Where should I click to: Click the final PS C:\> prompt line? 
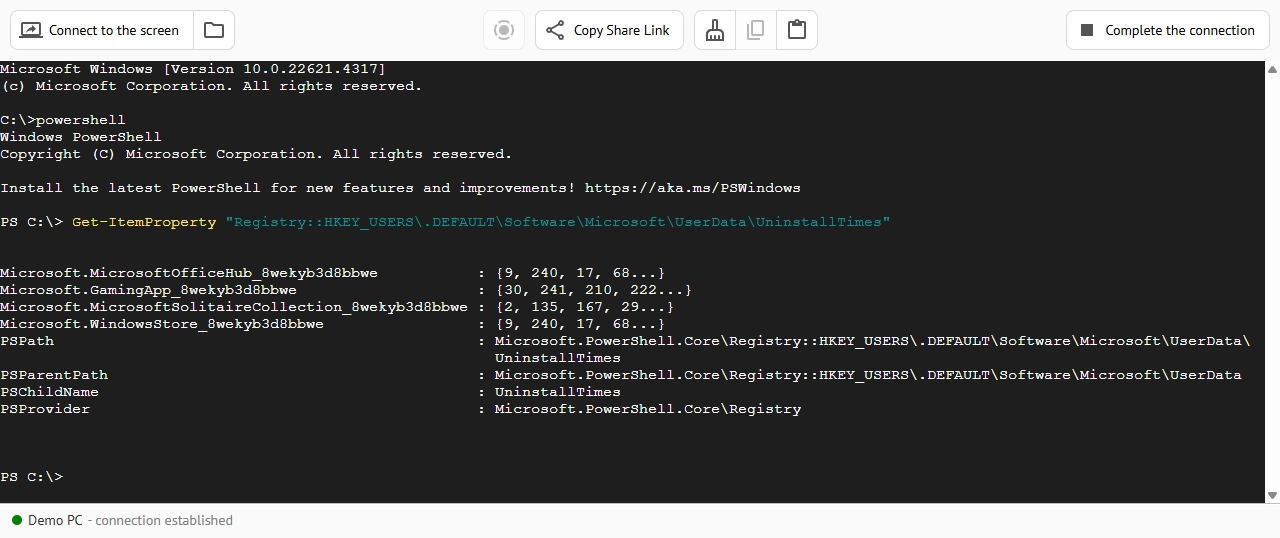coord(31,477)
